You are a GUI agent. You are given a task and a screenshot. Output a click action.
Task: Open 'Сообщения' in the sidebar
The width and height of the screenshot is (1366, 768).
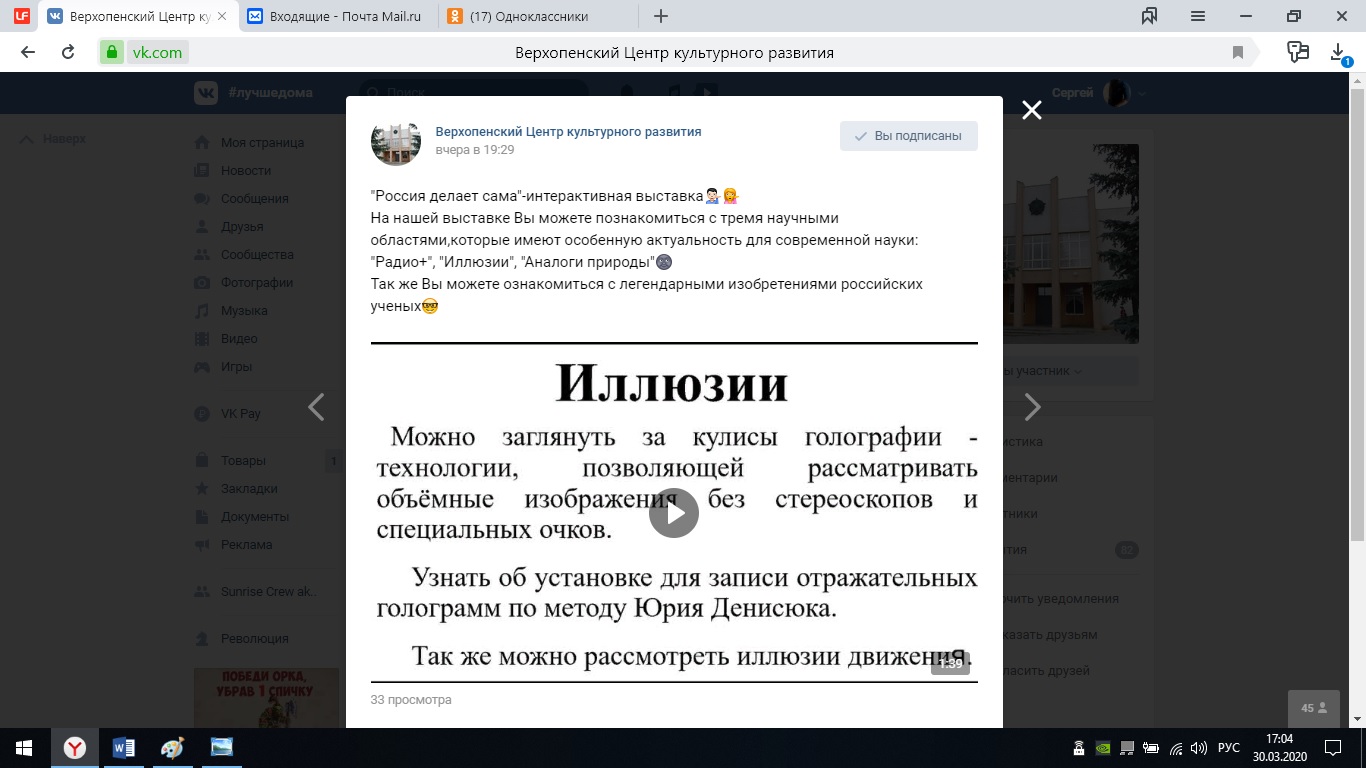(254, 199)
